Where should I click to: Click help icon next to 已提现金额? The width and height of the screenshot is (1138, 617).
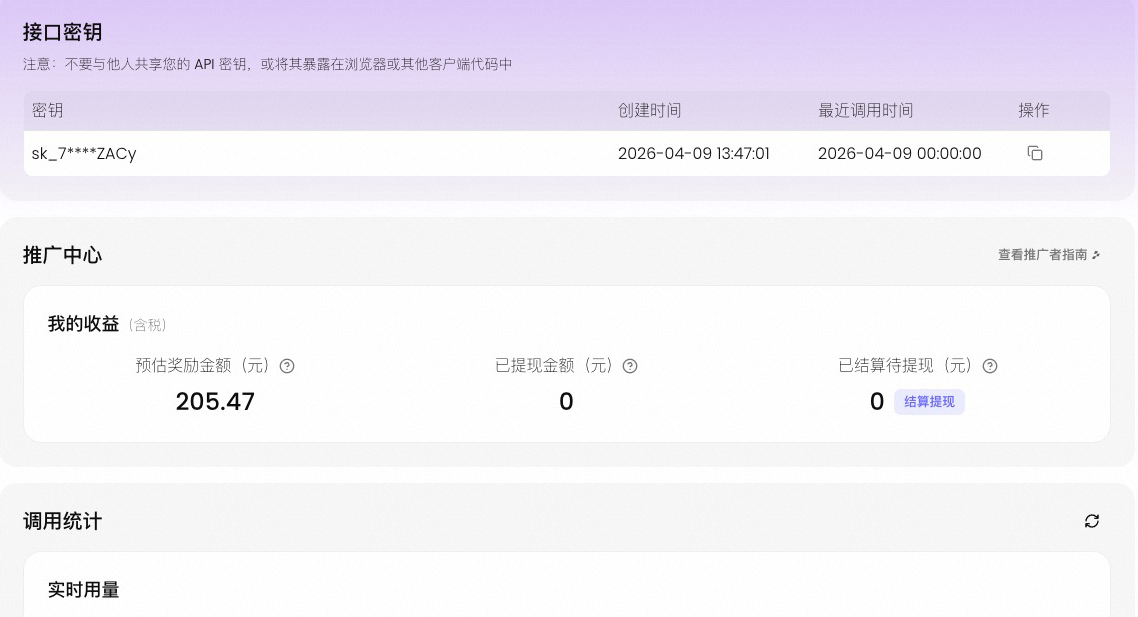coord(630,366)
